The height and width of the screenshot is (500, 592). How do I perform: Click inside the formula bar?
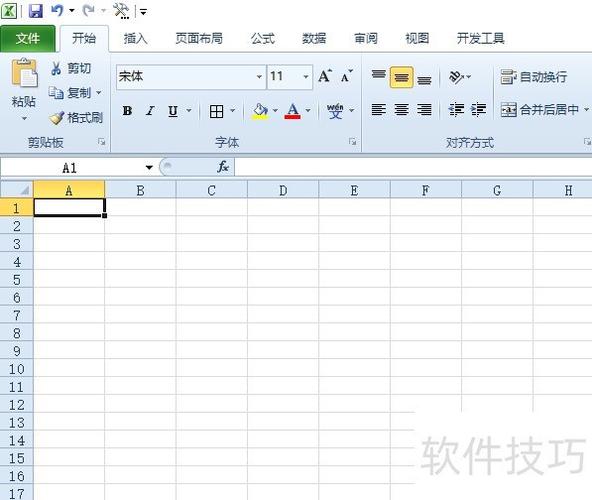click(x=413, y=167)
